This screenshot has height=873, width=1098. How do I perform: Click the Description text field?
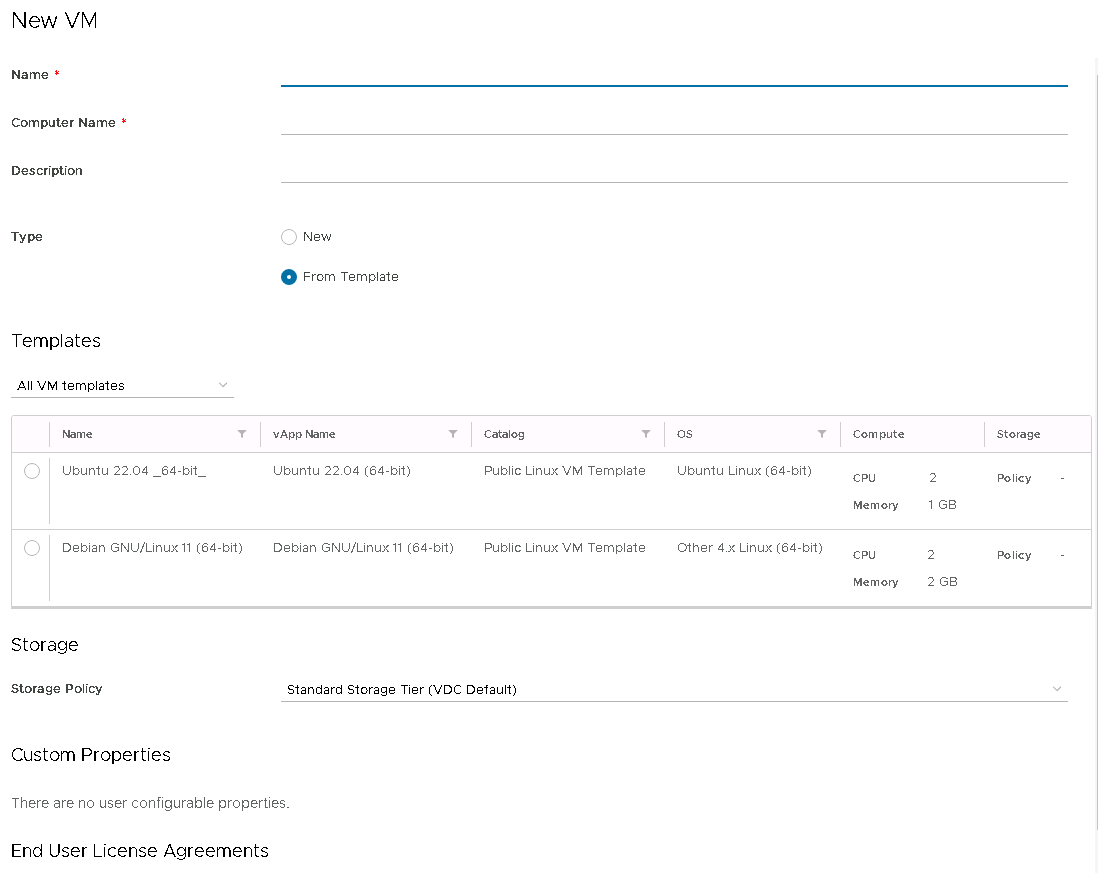pos(673,171)
